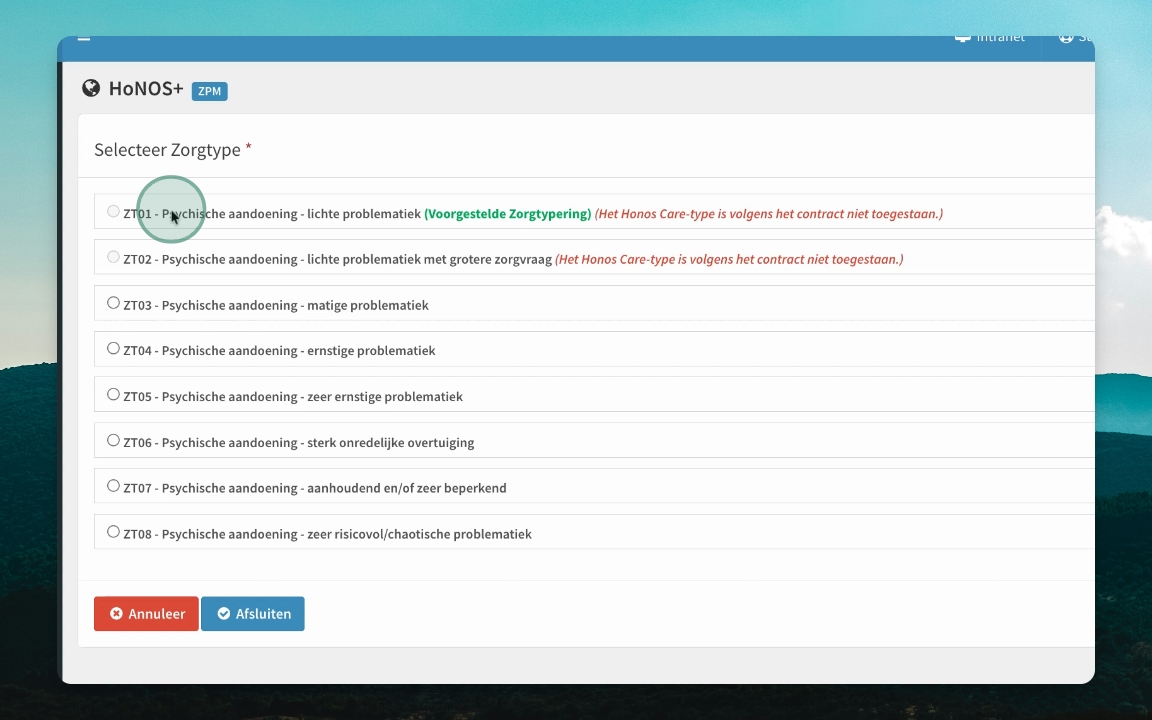Click the Intranet monitor icon

[962, 38]
